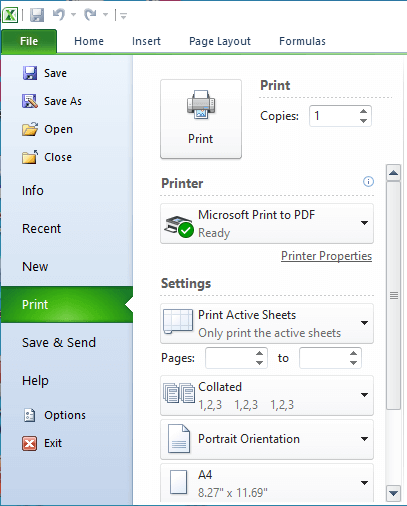Increase the ending page number

(x=353, y=353)
